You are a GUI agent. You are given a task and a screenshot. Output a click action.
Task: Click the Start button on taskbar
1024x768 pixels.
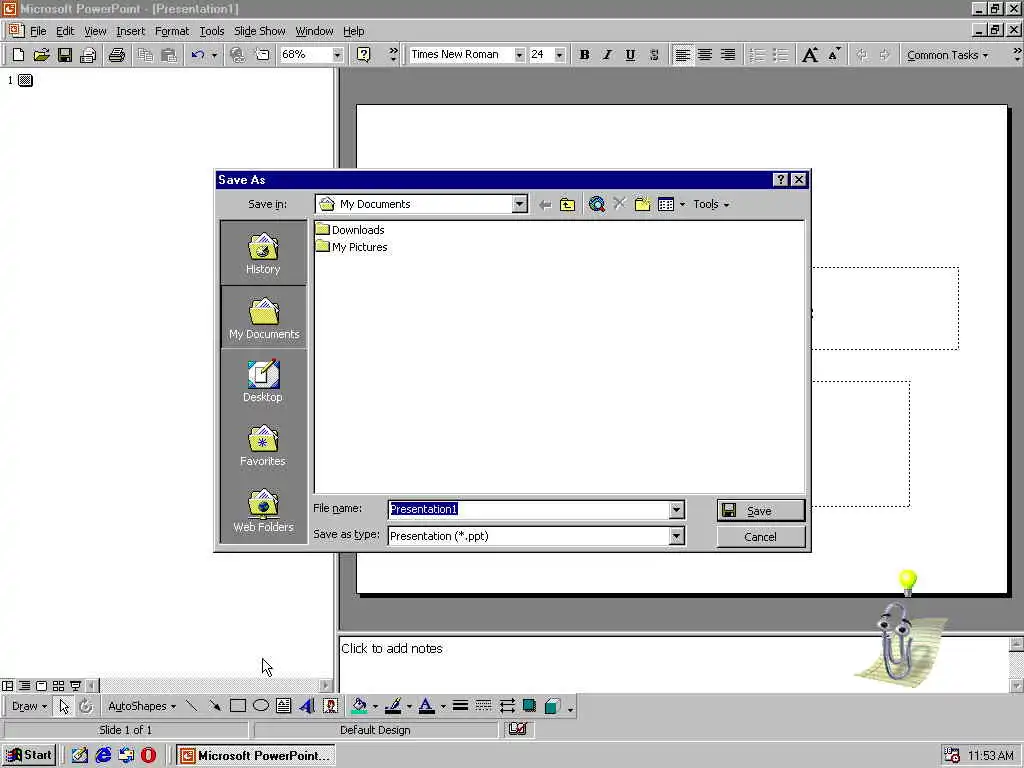point(29,755)
